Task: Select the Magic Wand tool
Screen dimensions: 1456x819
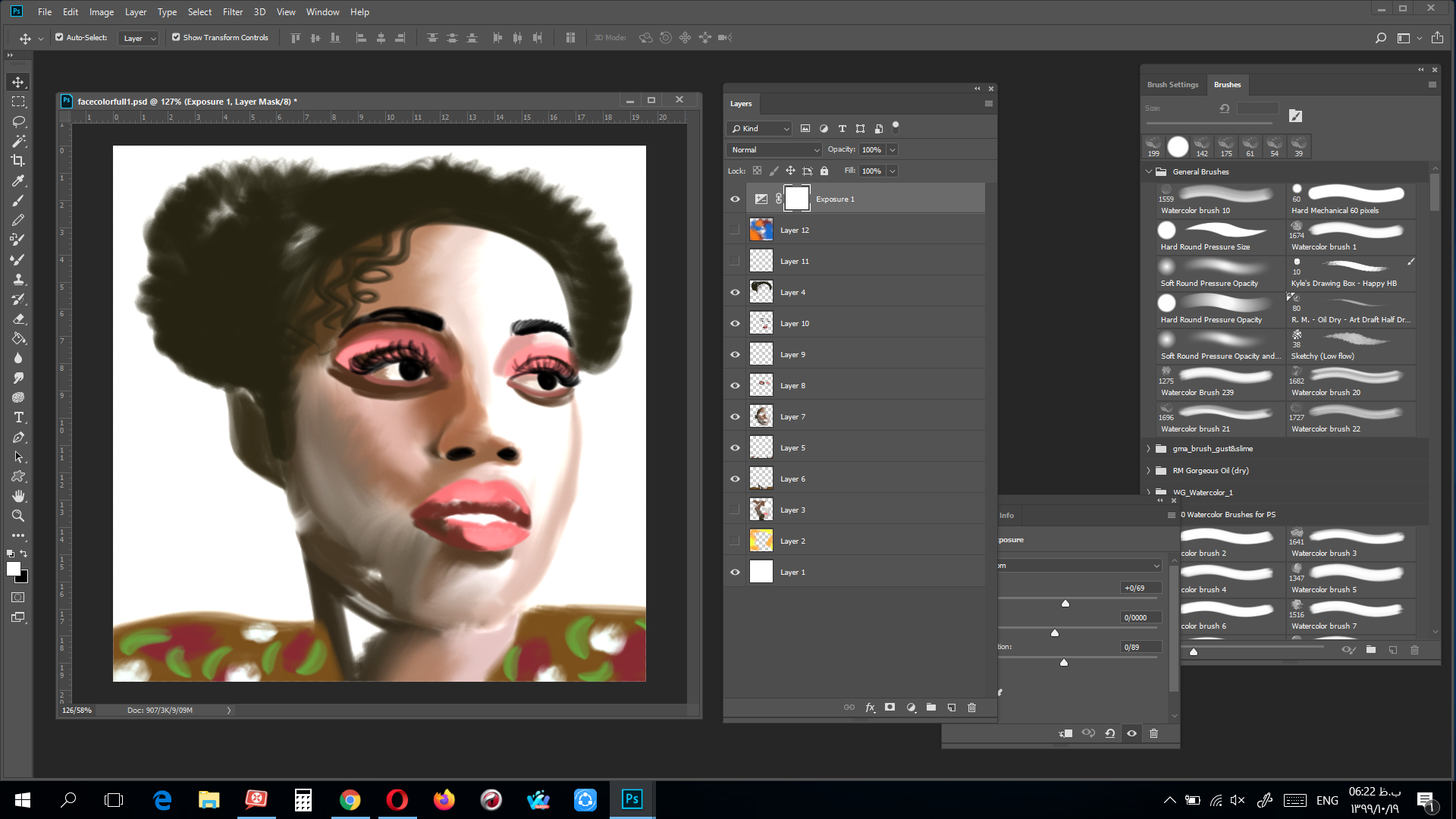Action: point(18,141)
